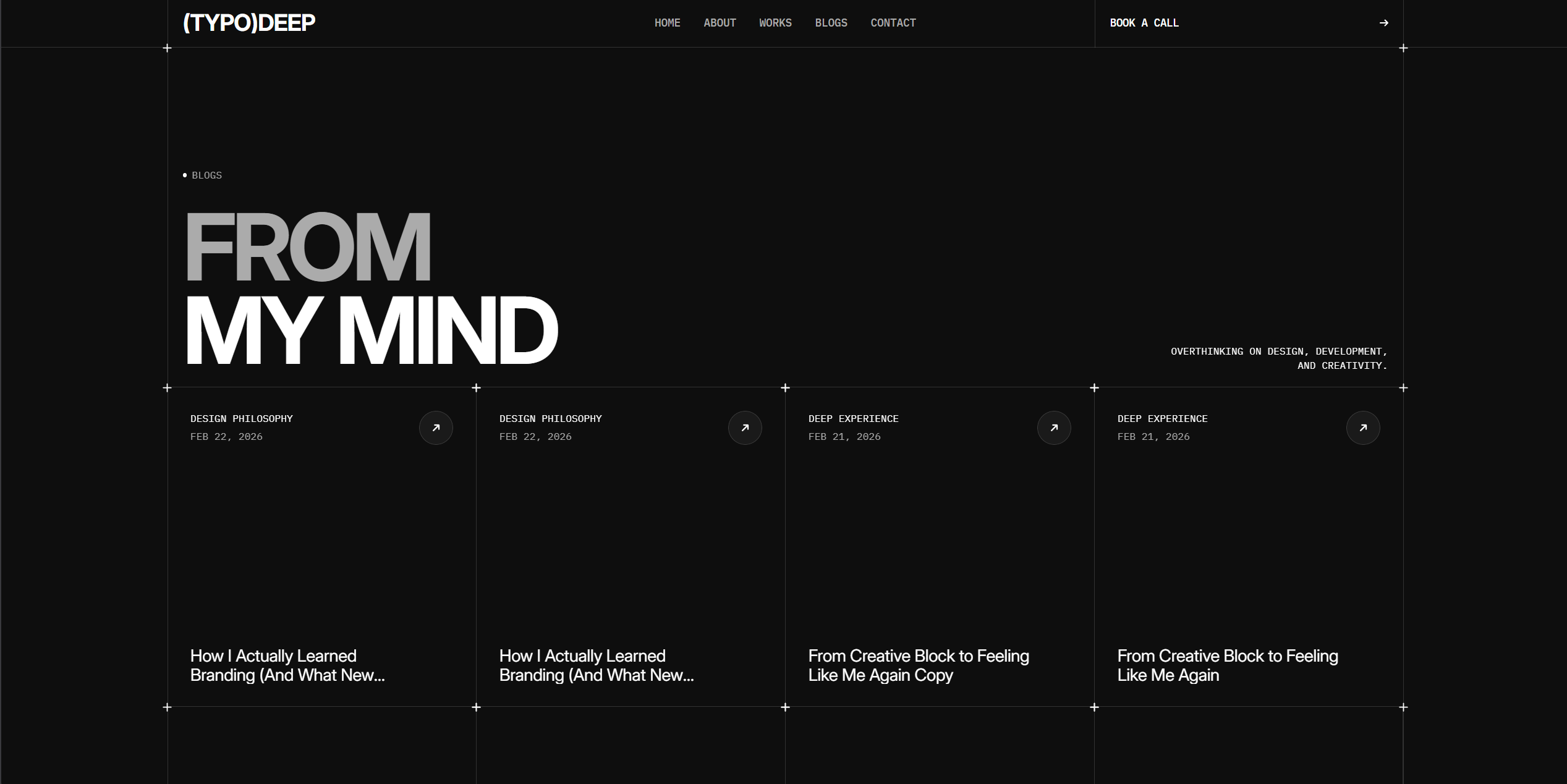Click 'DEEP EXPERIENCE' on the 'Again Copy' card

pyautogui.click(x=853, y=419)
